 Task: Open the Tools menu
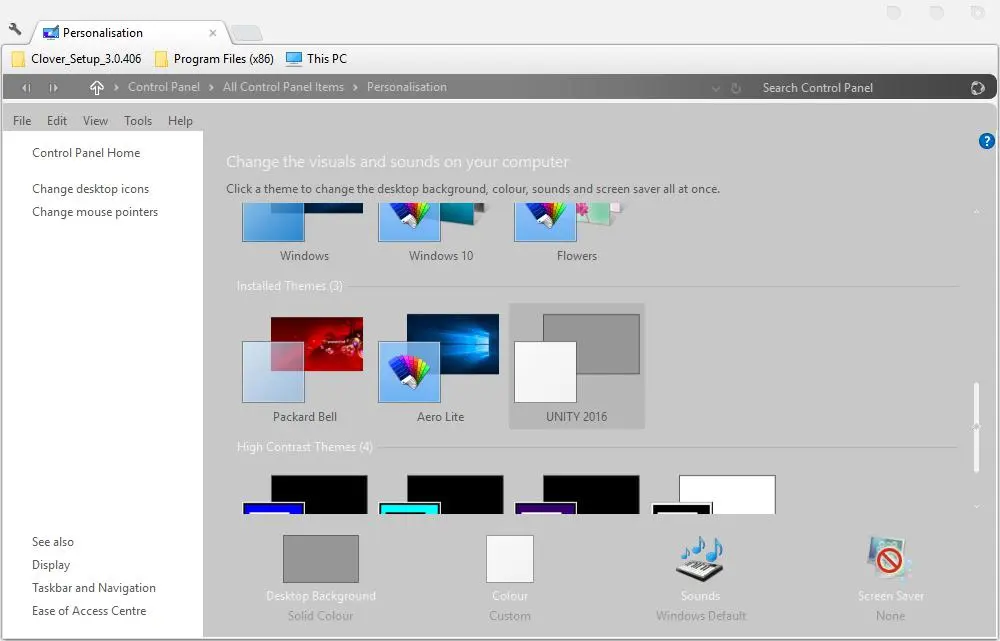[x=138, y=121]
